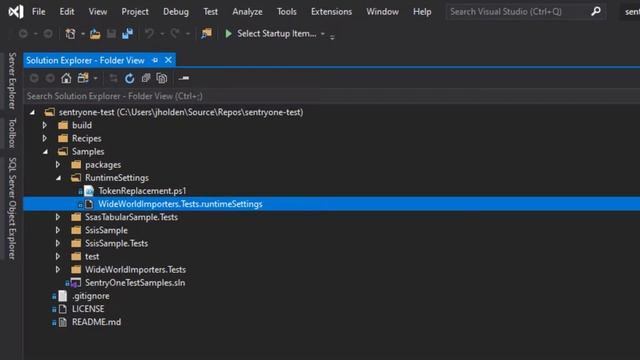
Task: Open the View menu
Action: point(98,11)
